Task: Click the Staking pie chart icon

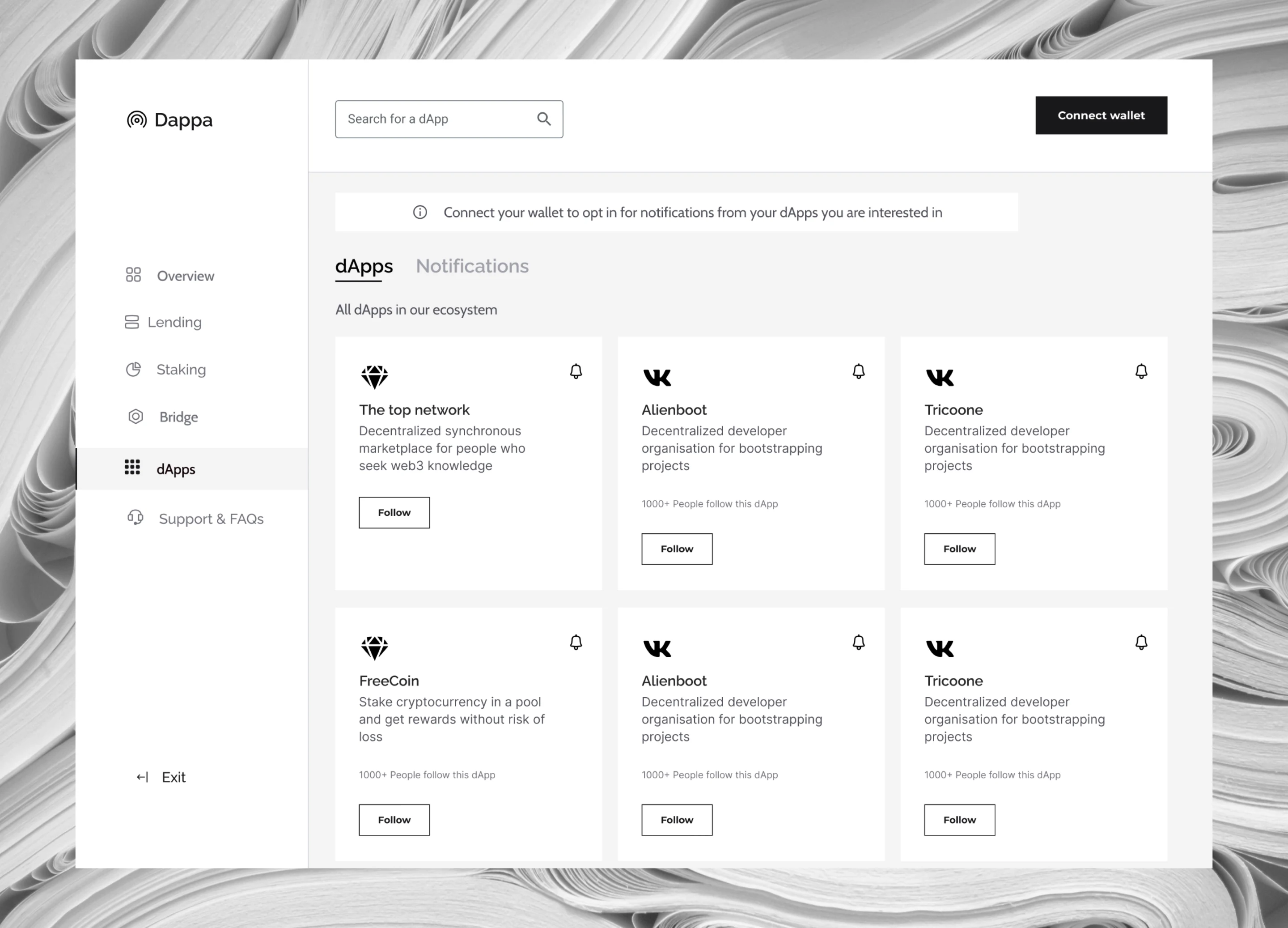Action: click(133, 370)
